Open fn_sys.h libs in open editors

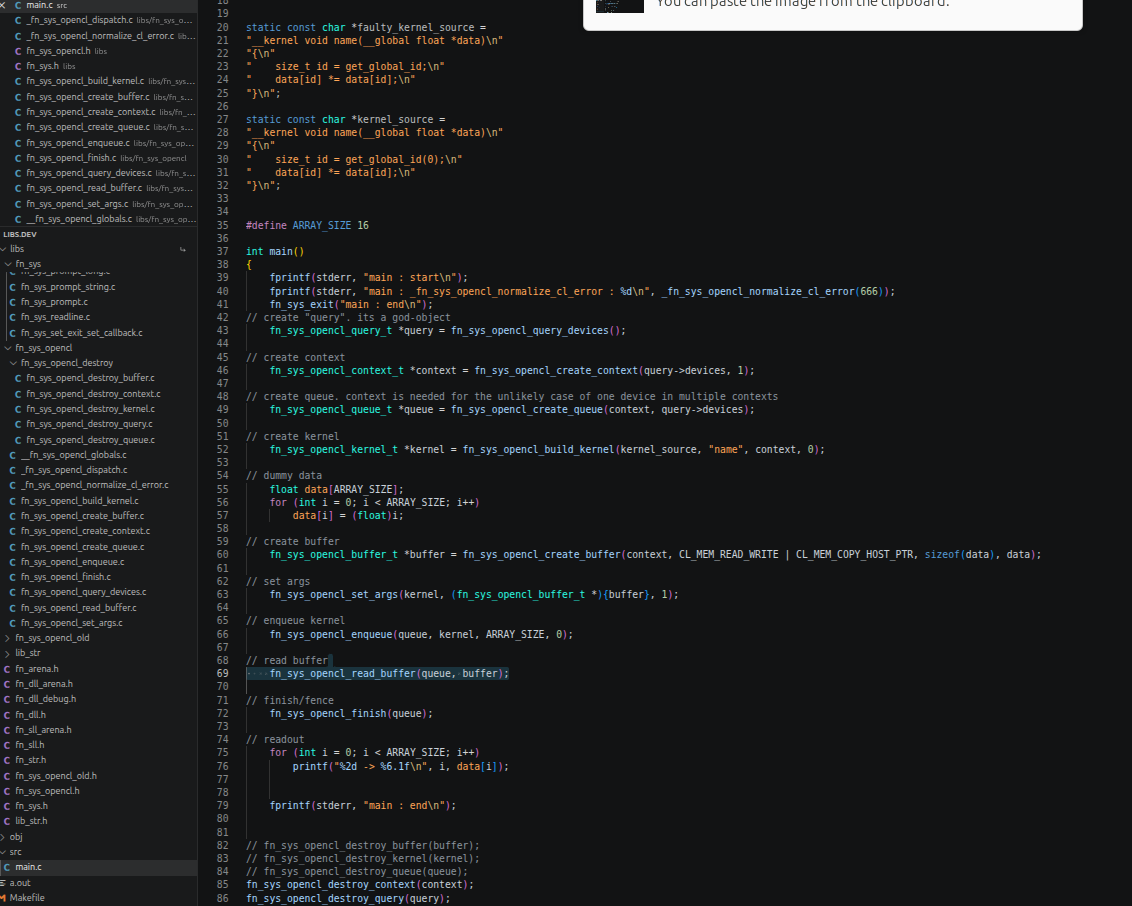click(98, 66)
